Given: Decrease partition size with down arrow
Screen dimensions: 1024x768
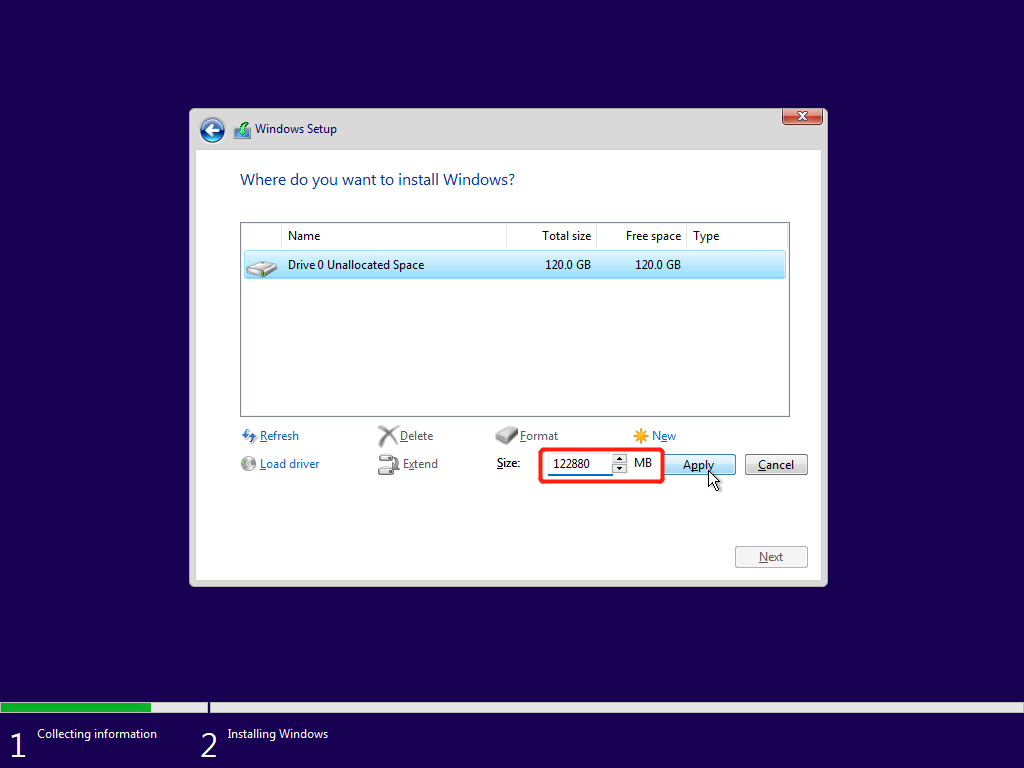Looking at the screenshot, I should point(620,469).
